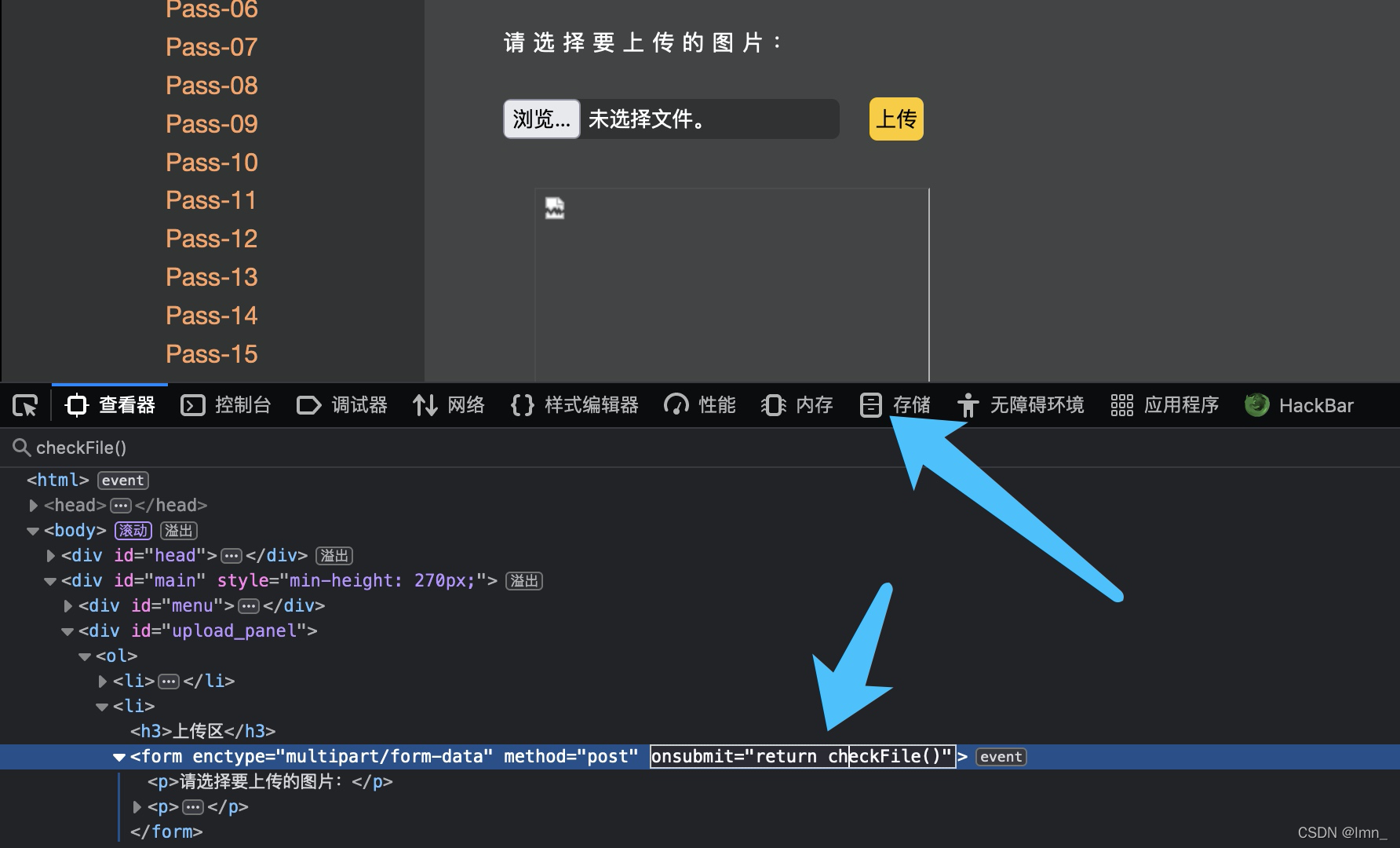Open the 性能 performance tab
The height and width of the screenshot is (848, 1400).
coord(700,405)
